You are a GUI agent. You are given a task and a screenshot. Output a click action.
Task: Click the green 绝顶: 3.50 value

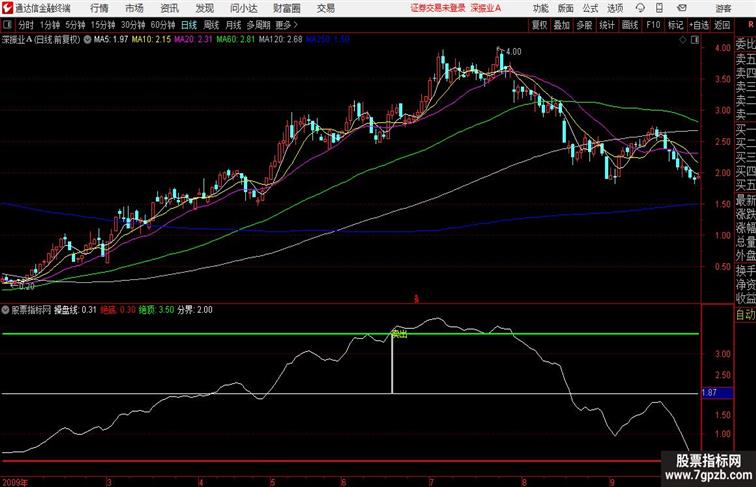coord(156,310)
